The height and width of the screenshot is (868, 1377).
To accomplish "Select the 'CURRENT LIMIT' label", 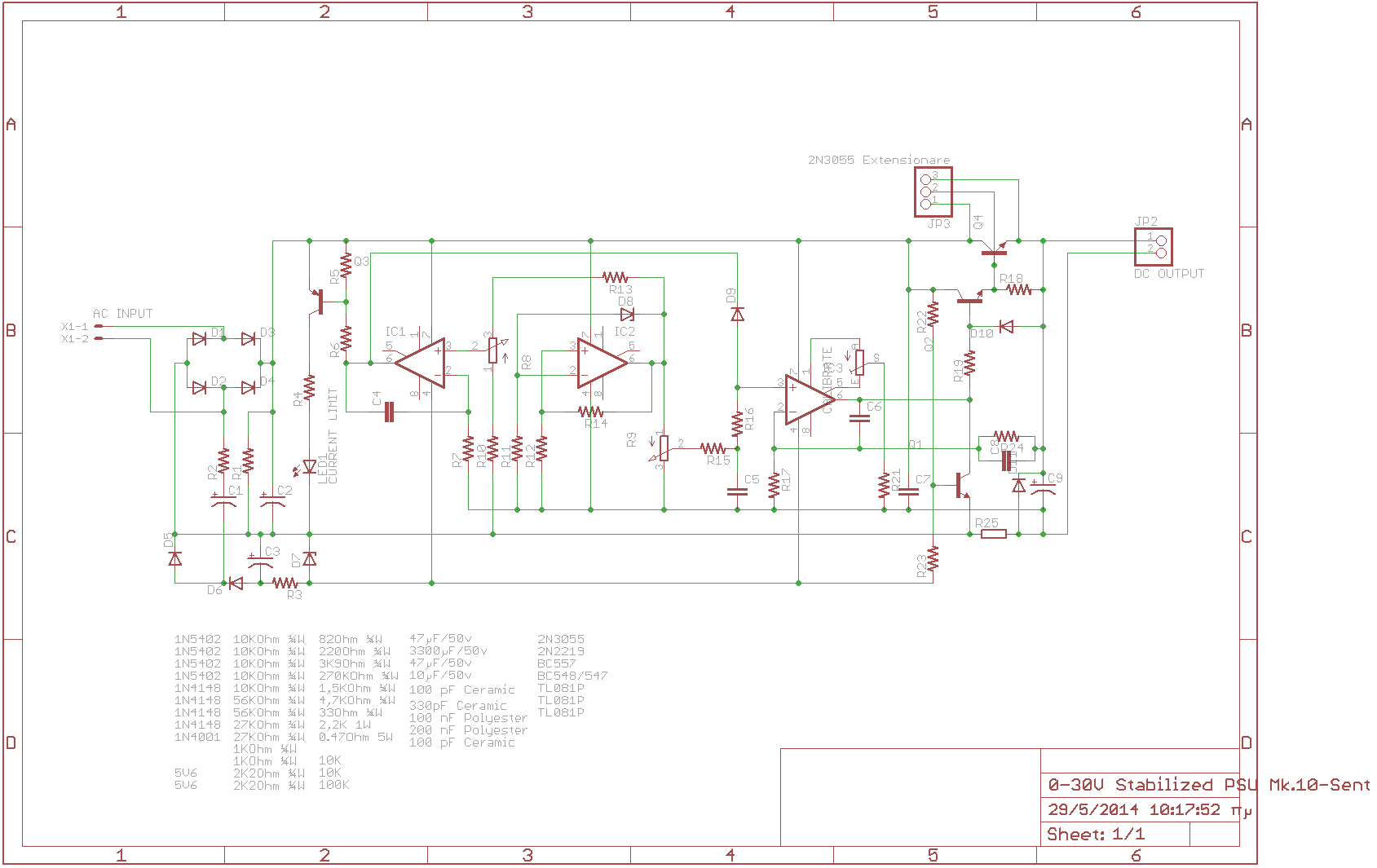I will 333,435.
